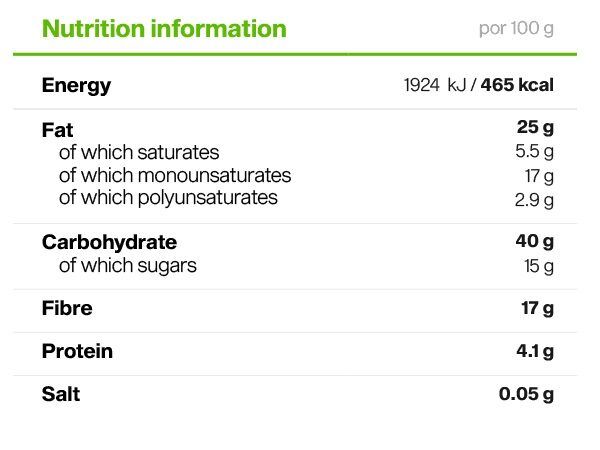Select the 4.1 g protein value
Image resolution: width=600 pixels, height=450 pixels.
535,351
